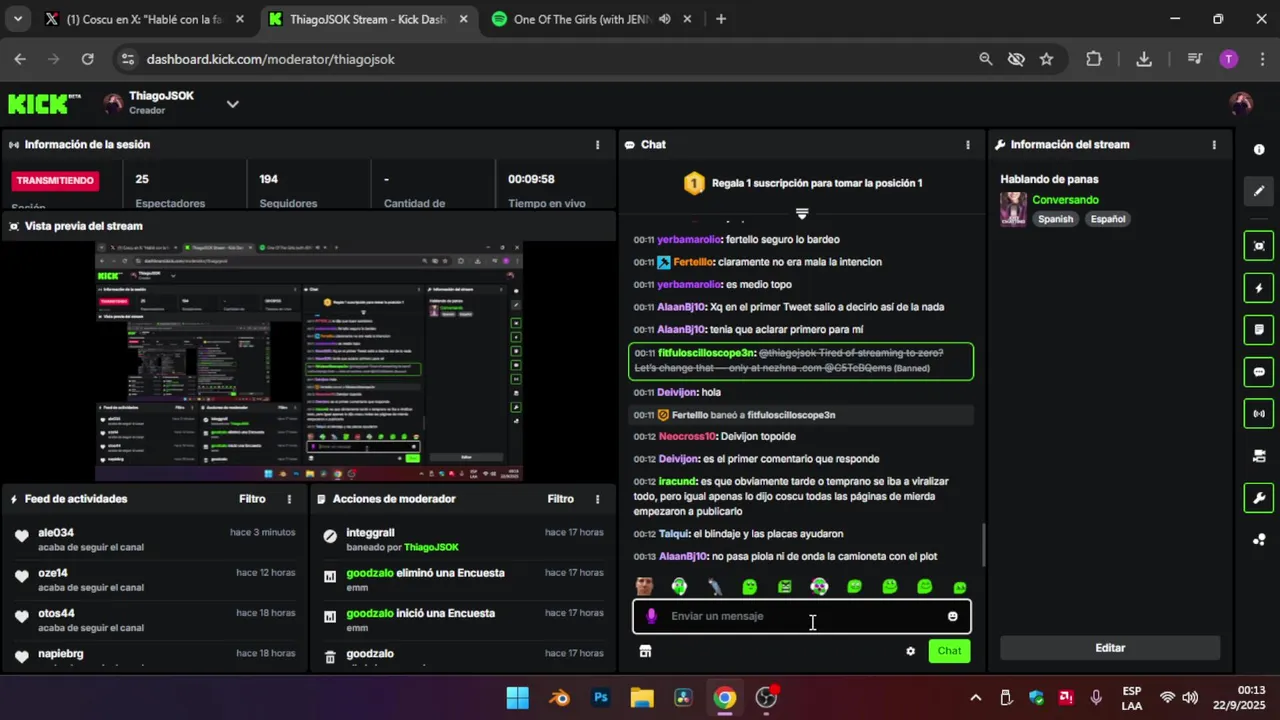Open the chat settings gear icon
The height and width of the screenshot is (720, 1280).
click(910, 651)
